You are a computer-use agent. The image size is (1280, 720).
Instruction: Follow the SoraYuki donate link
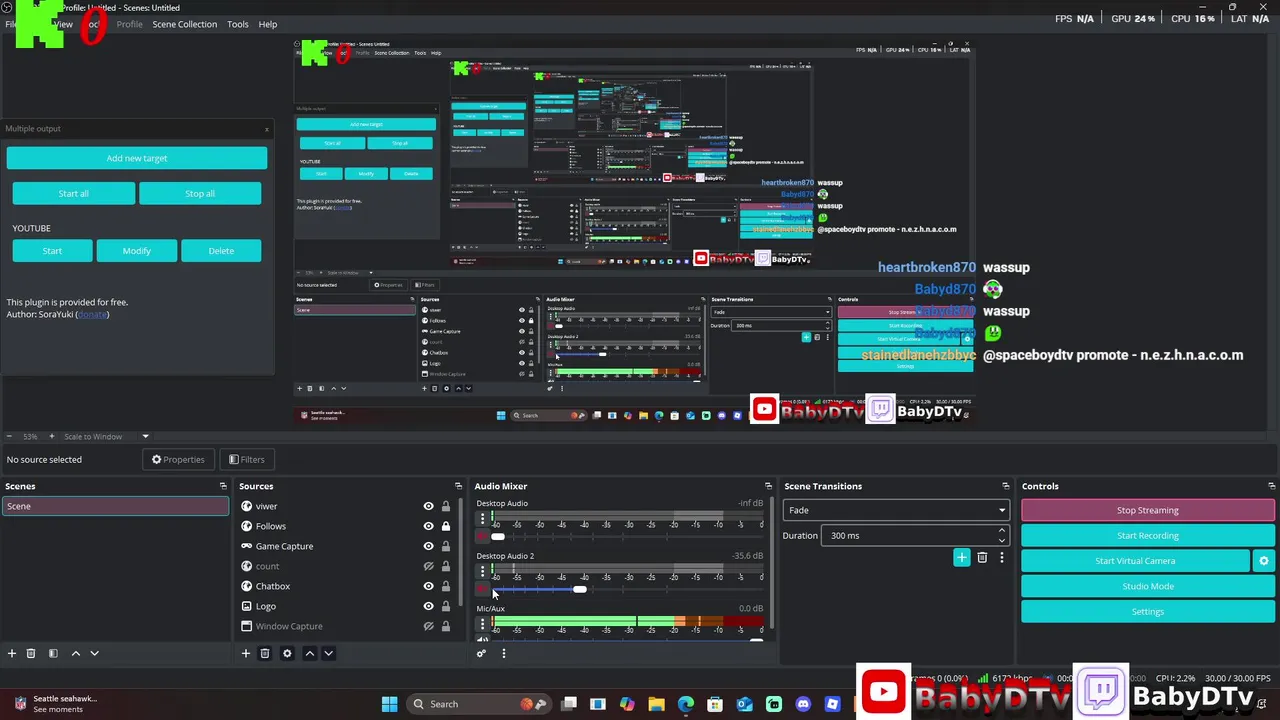[x=92, y=314]
